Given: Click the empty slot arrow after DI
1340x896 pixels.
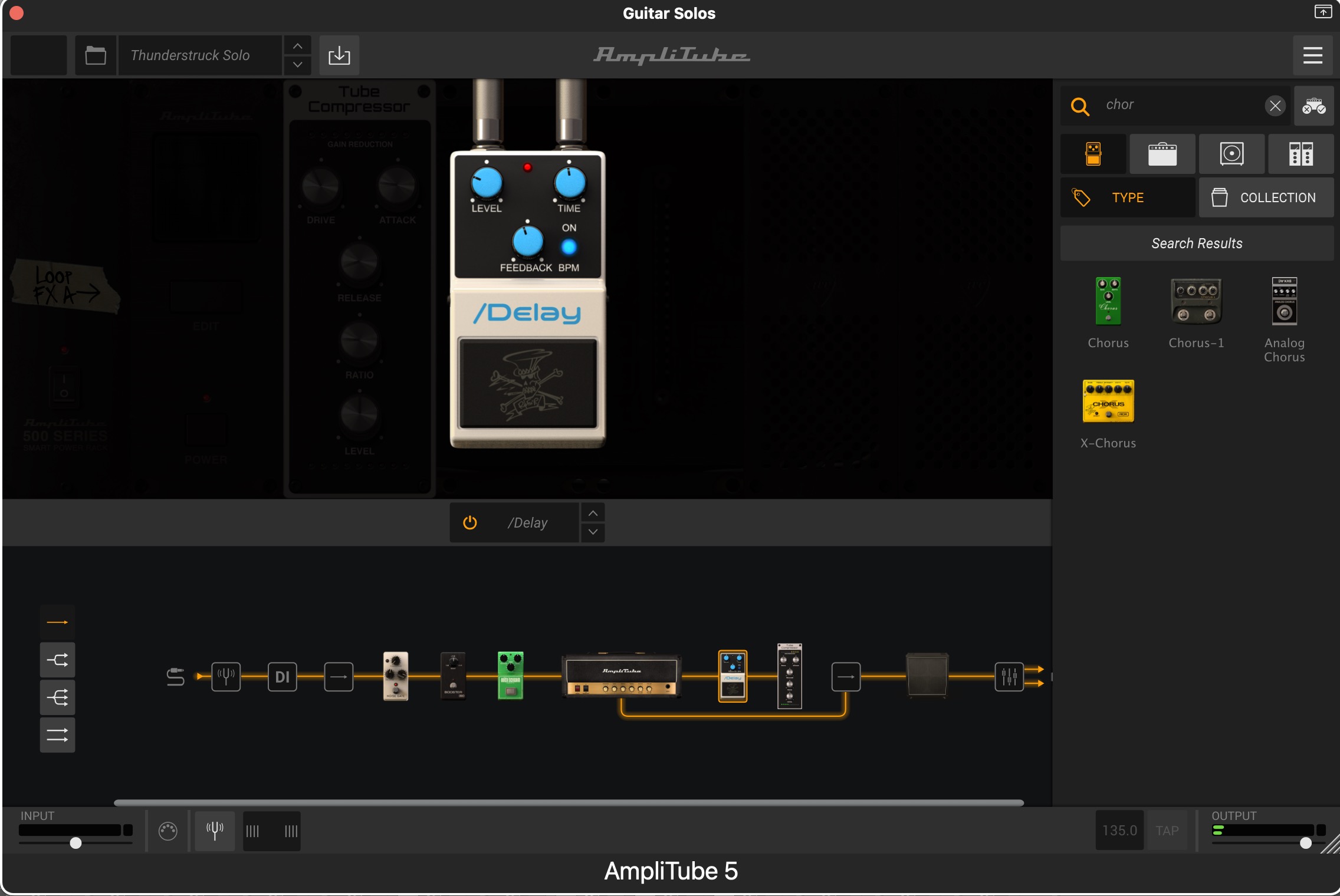Looking at the screenshot, I should click(339, 677).
